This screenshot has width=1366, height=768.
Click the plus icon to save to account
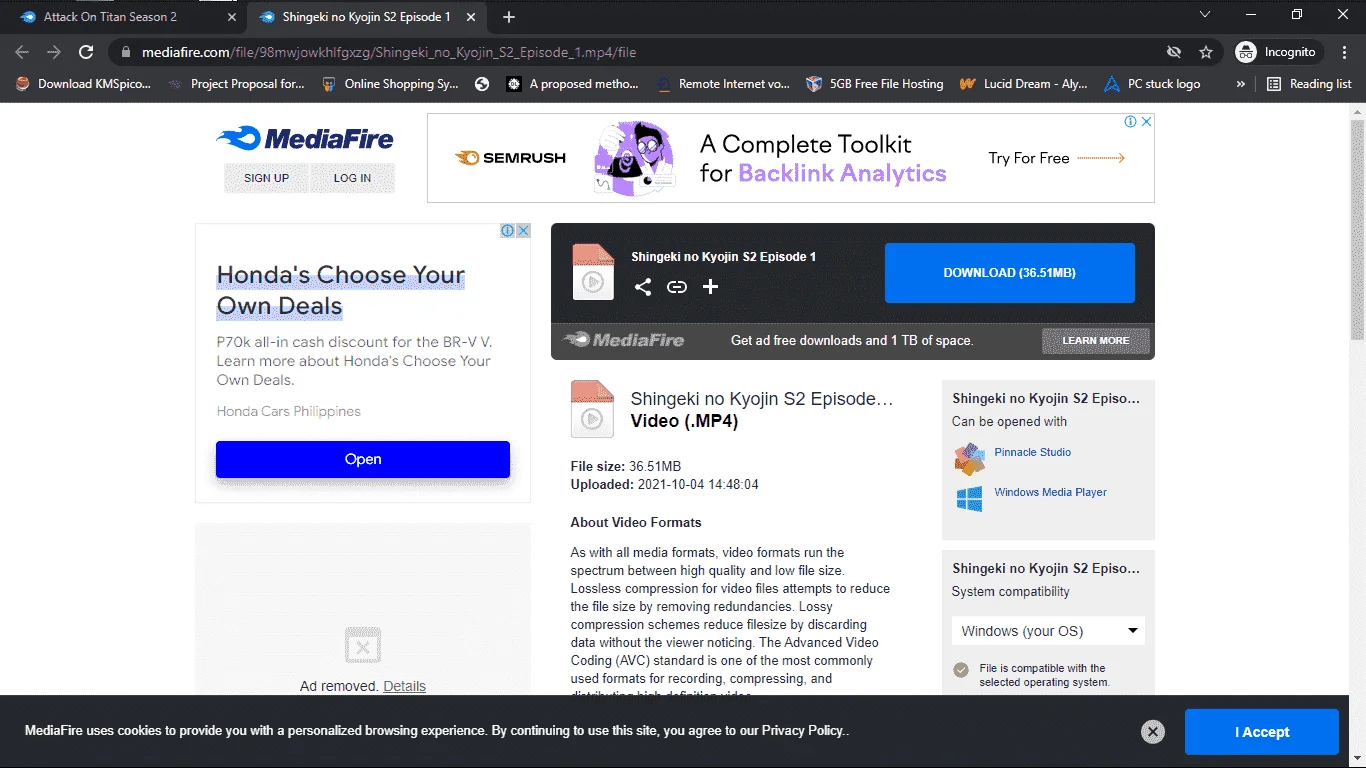pyautogui.click(x=710, y=287)
